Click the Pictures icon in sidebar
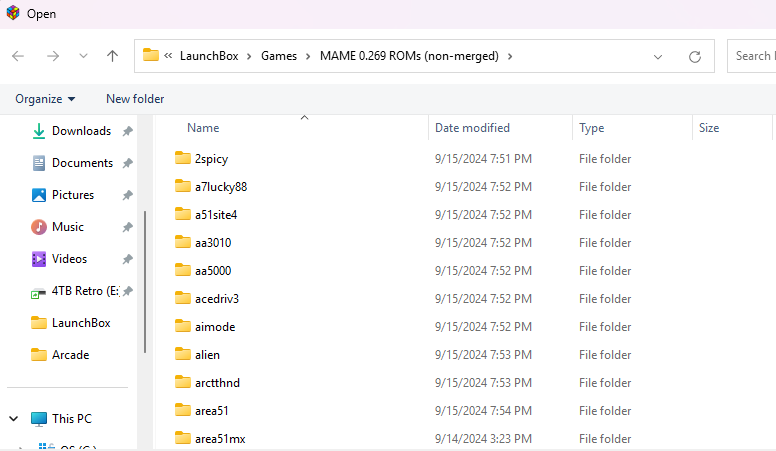 39,195
